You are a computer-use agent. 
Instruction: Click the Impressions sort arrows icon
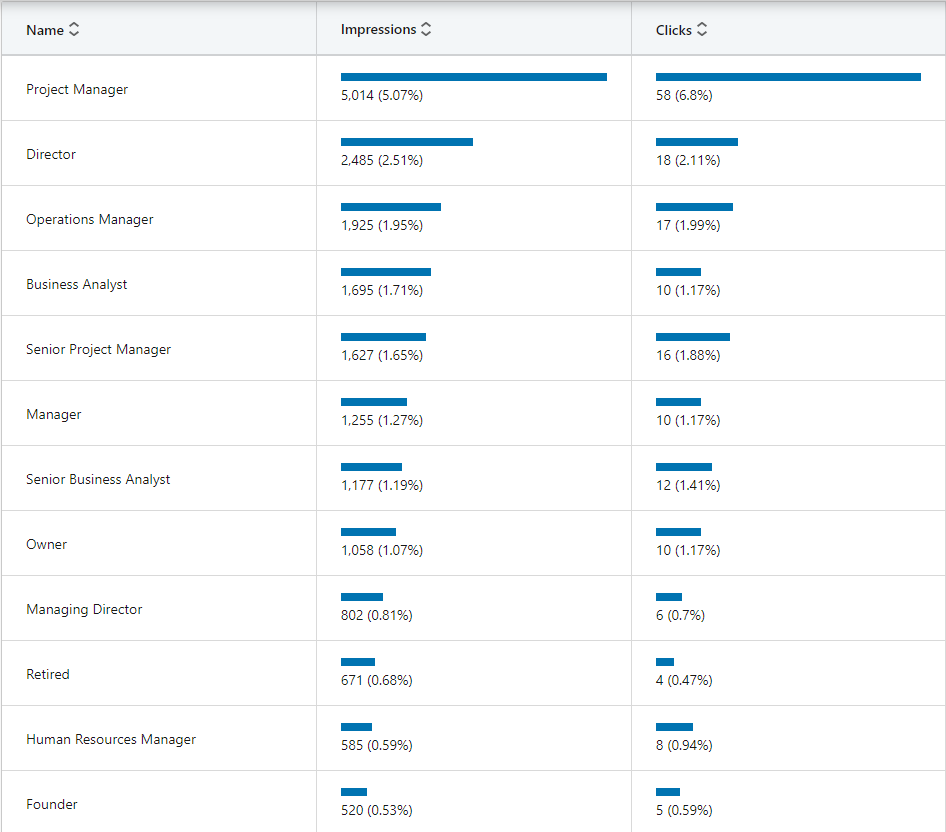(x=426, y=30)
